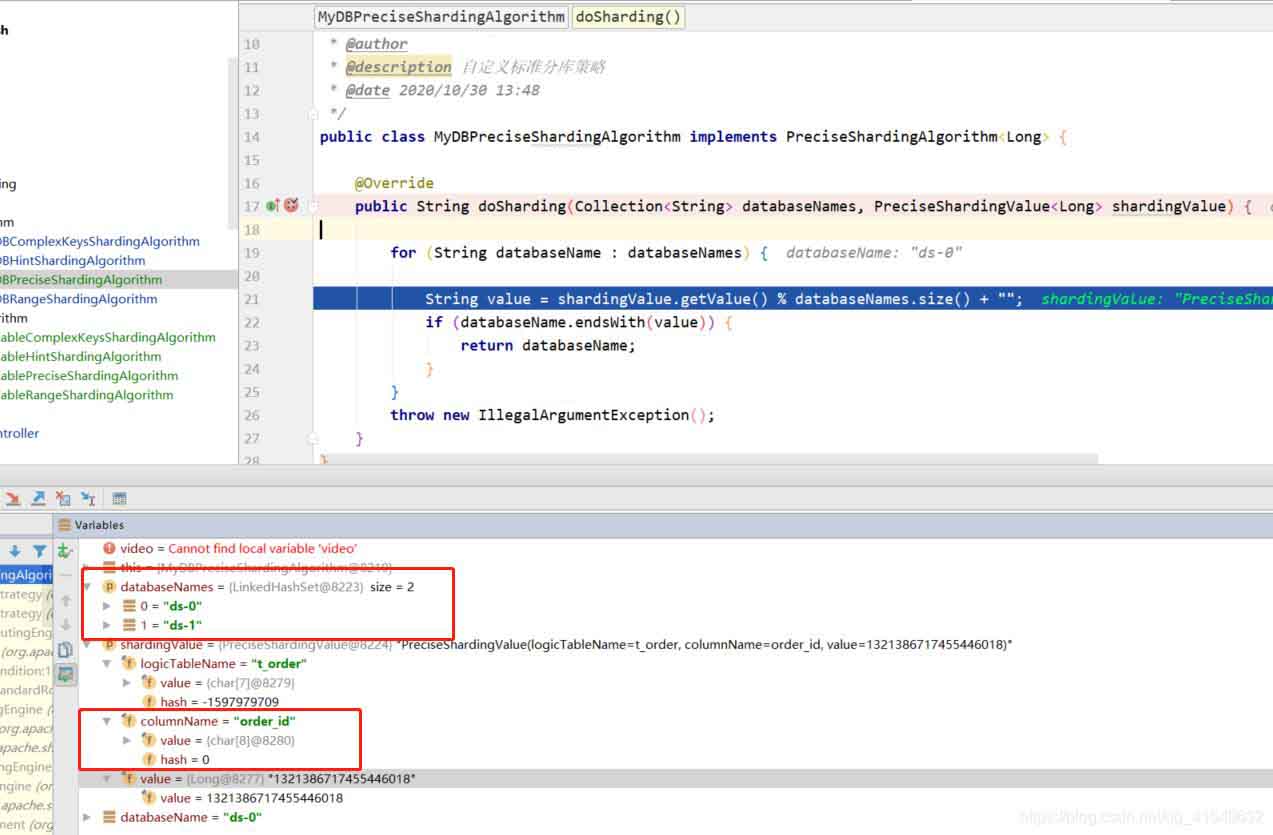Click the Run to Cursor icon

click(88, 498)
